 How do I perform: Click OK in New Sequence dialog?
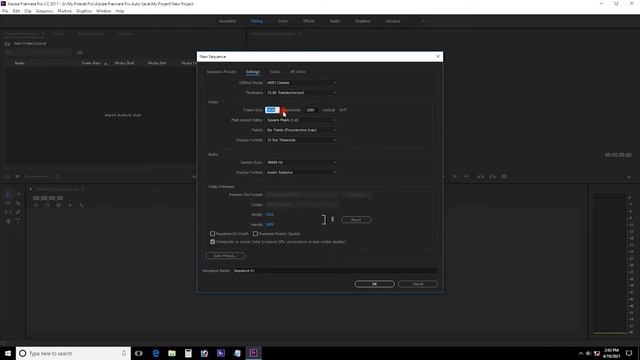[x=374, y=284]
